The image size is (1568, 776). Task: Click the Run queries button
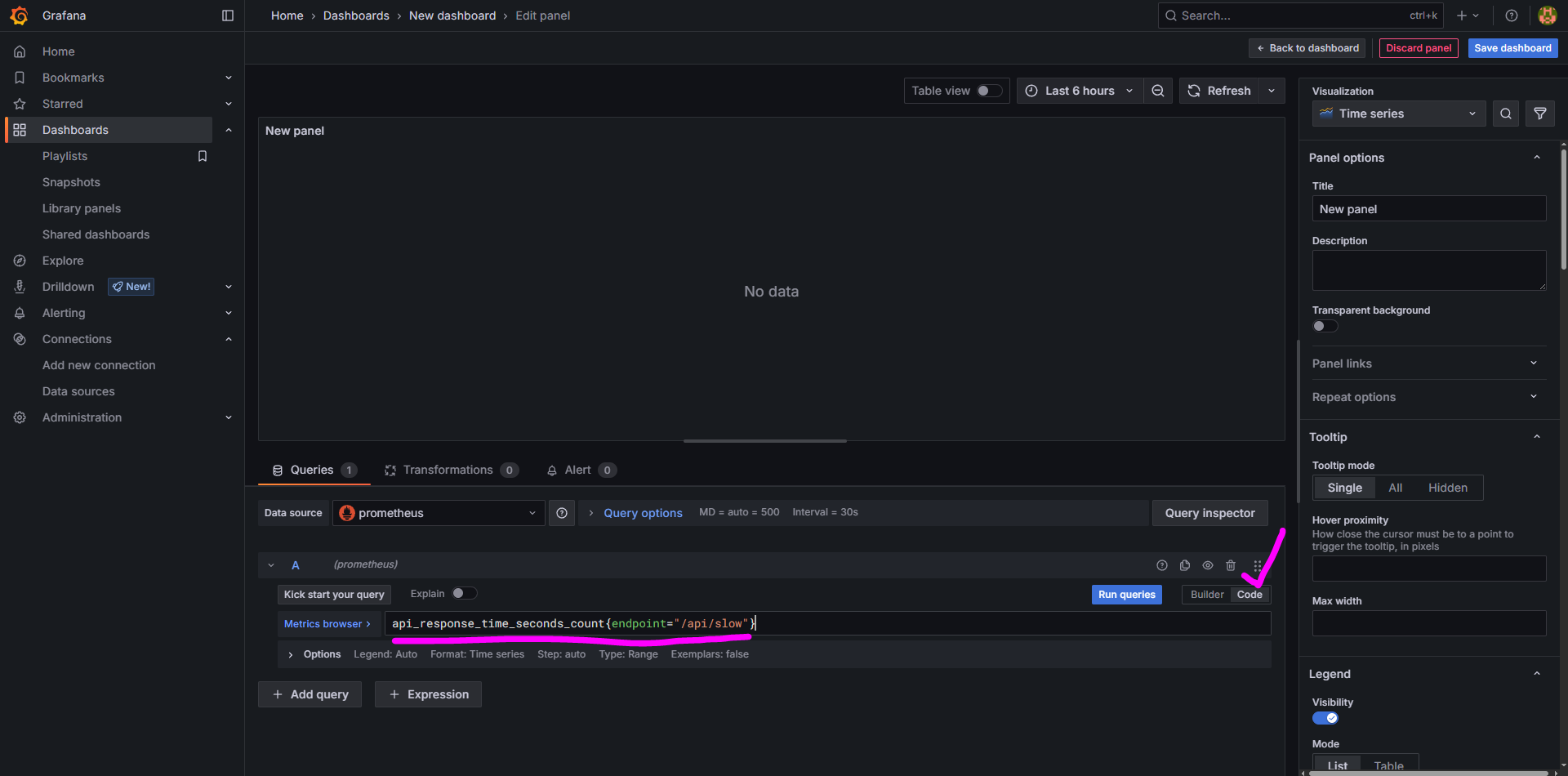[x=1126, y=595]
